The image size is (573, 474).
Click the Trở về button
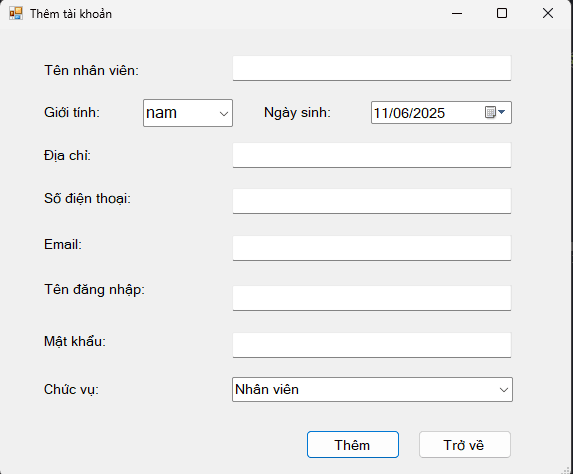coord(464,445)
